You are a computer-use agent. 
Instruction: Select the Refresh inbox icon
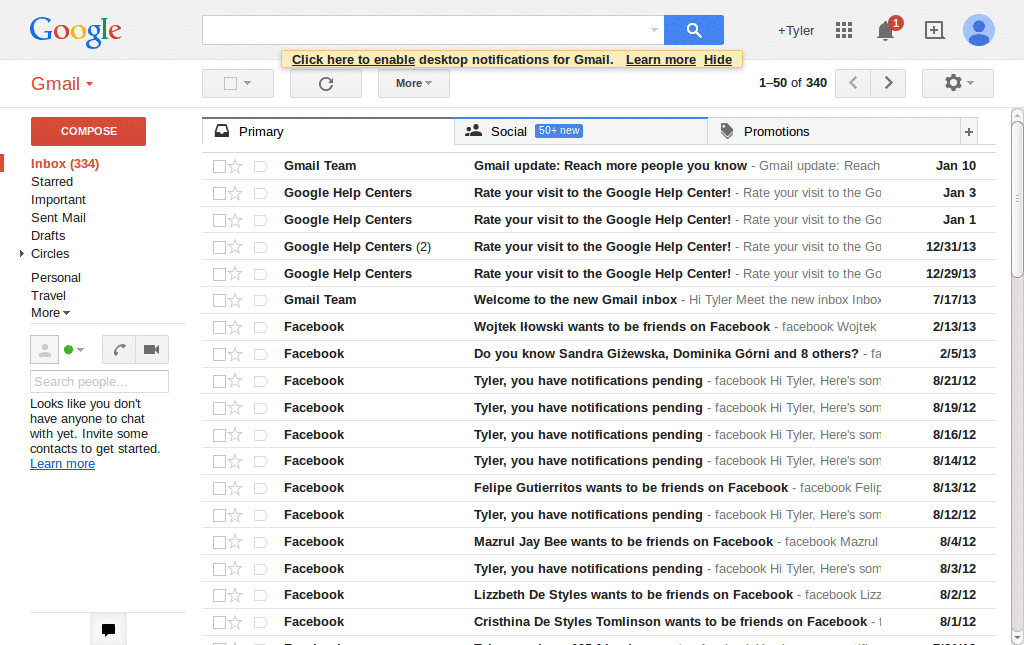point(325,83)
